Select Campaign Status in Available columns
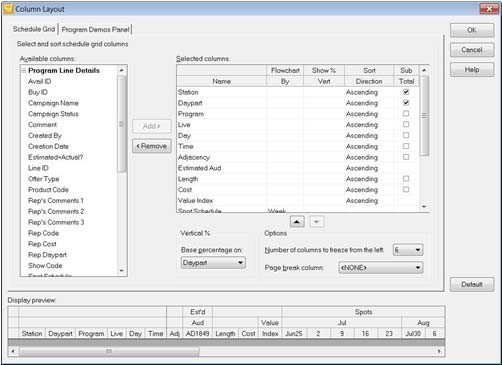 coord(53,114)
